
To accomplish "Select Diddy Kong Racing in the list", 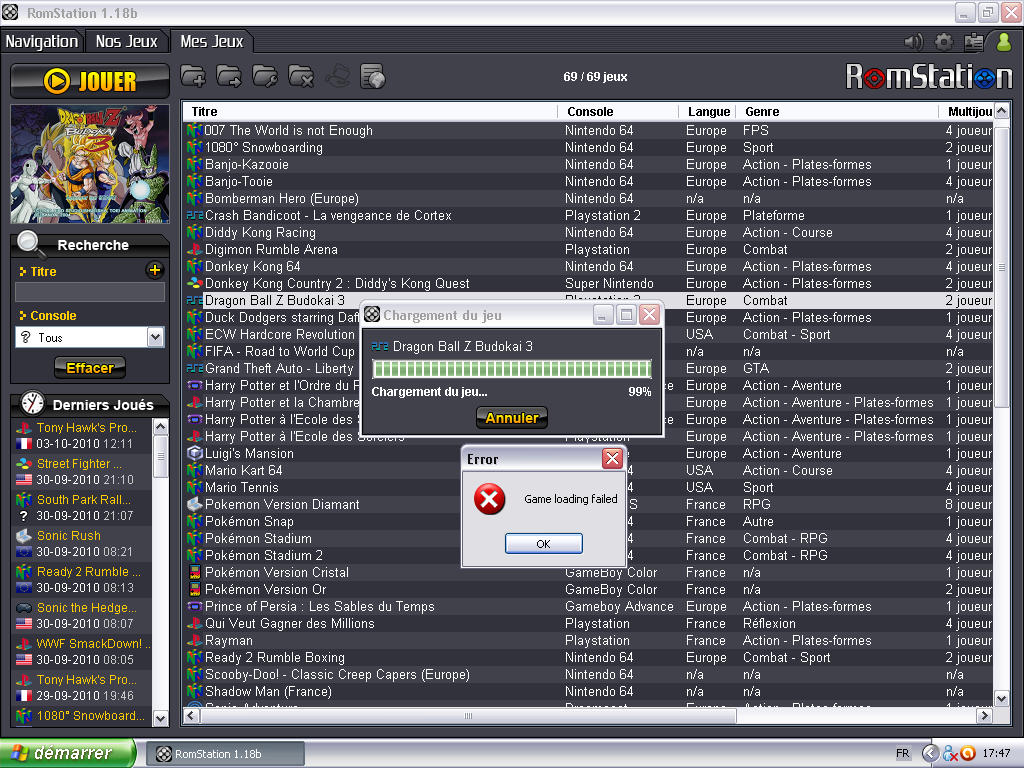I will pos(588,232).
